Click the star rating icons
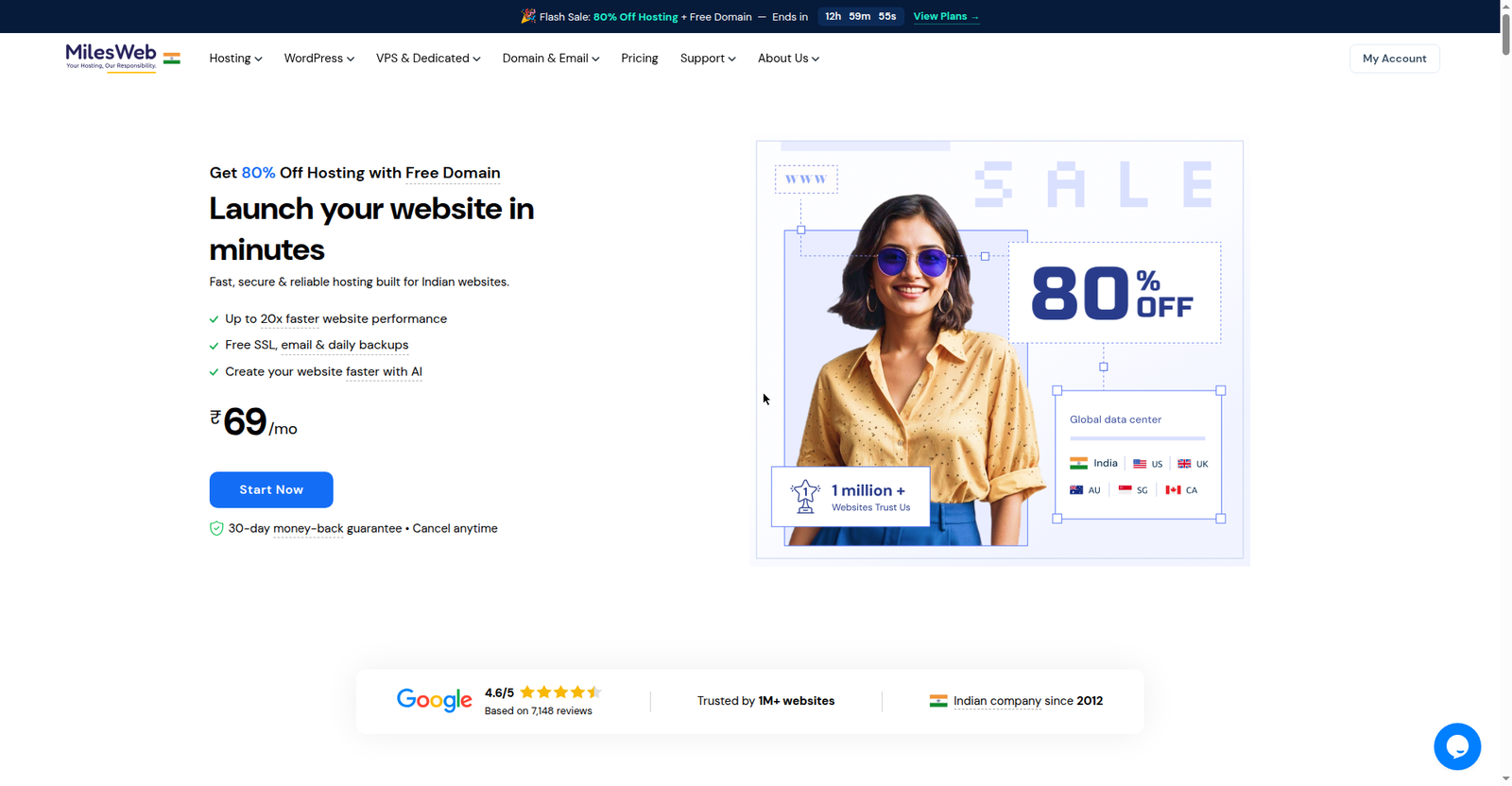The image size is (1512, 786). [560, 692]
